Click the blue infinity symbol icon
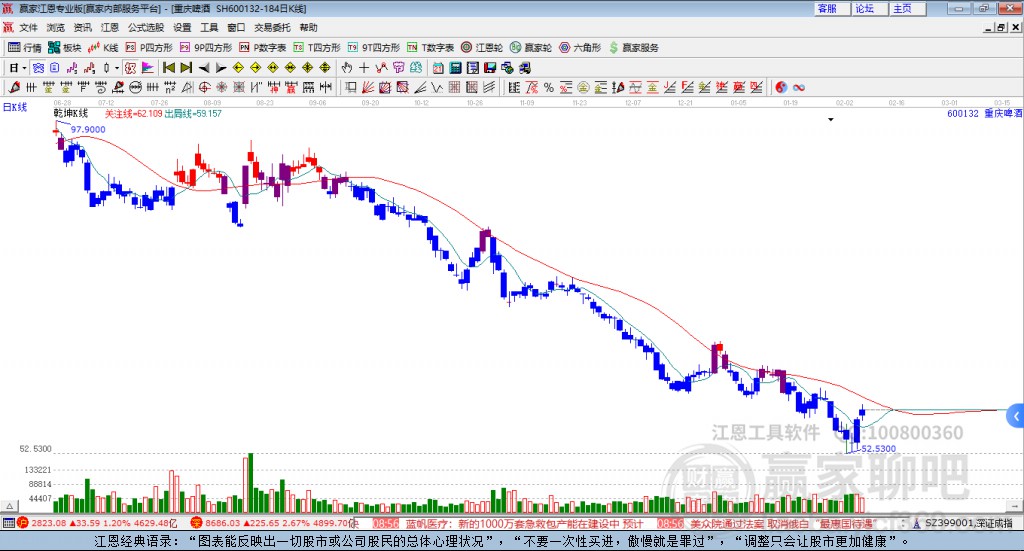 click(x=799, y=87)
